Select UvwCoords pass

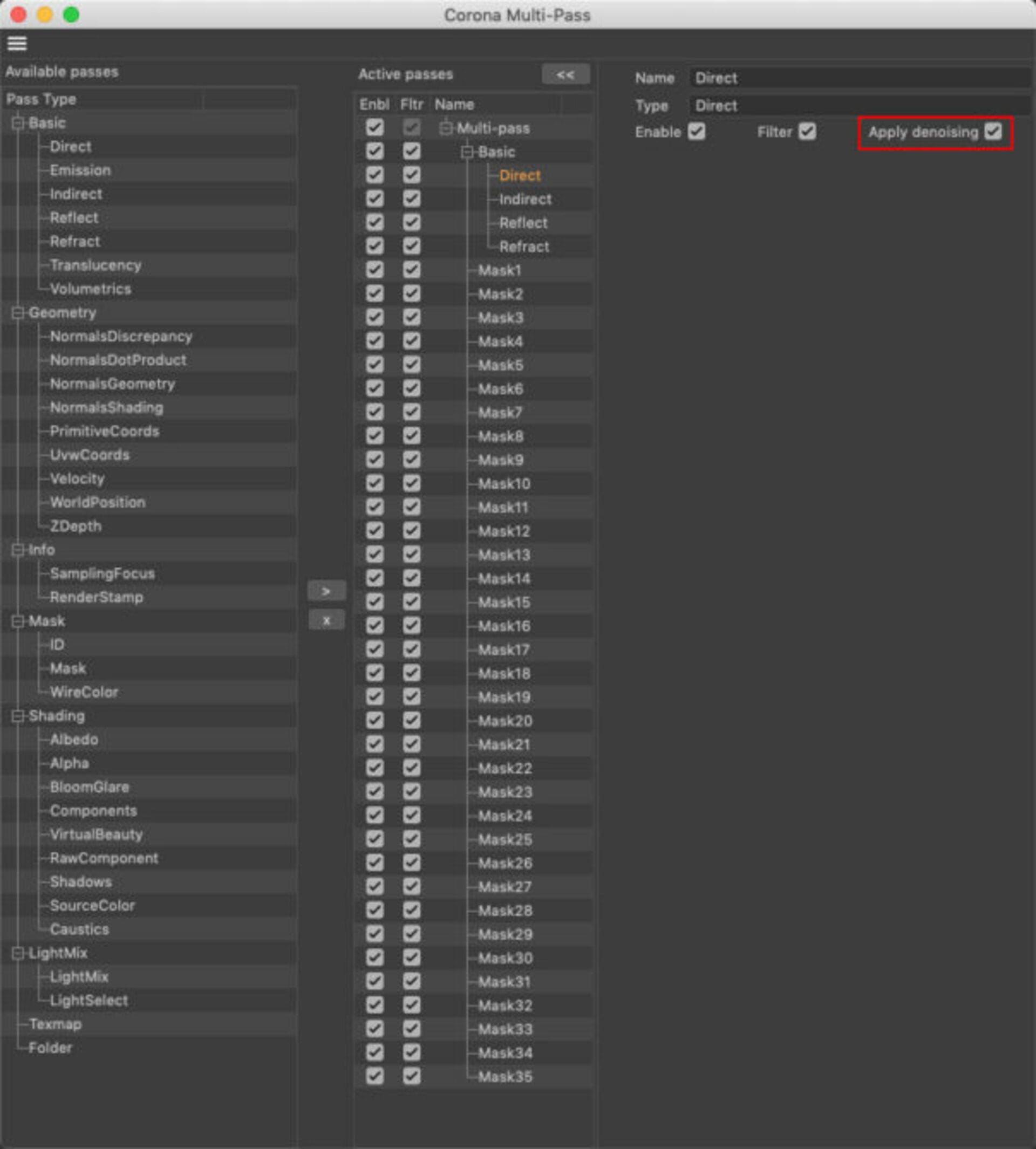[90, 455]
